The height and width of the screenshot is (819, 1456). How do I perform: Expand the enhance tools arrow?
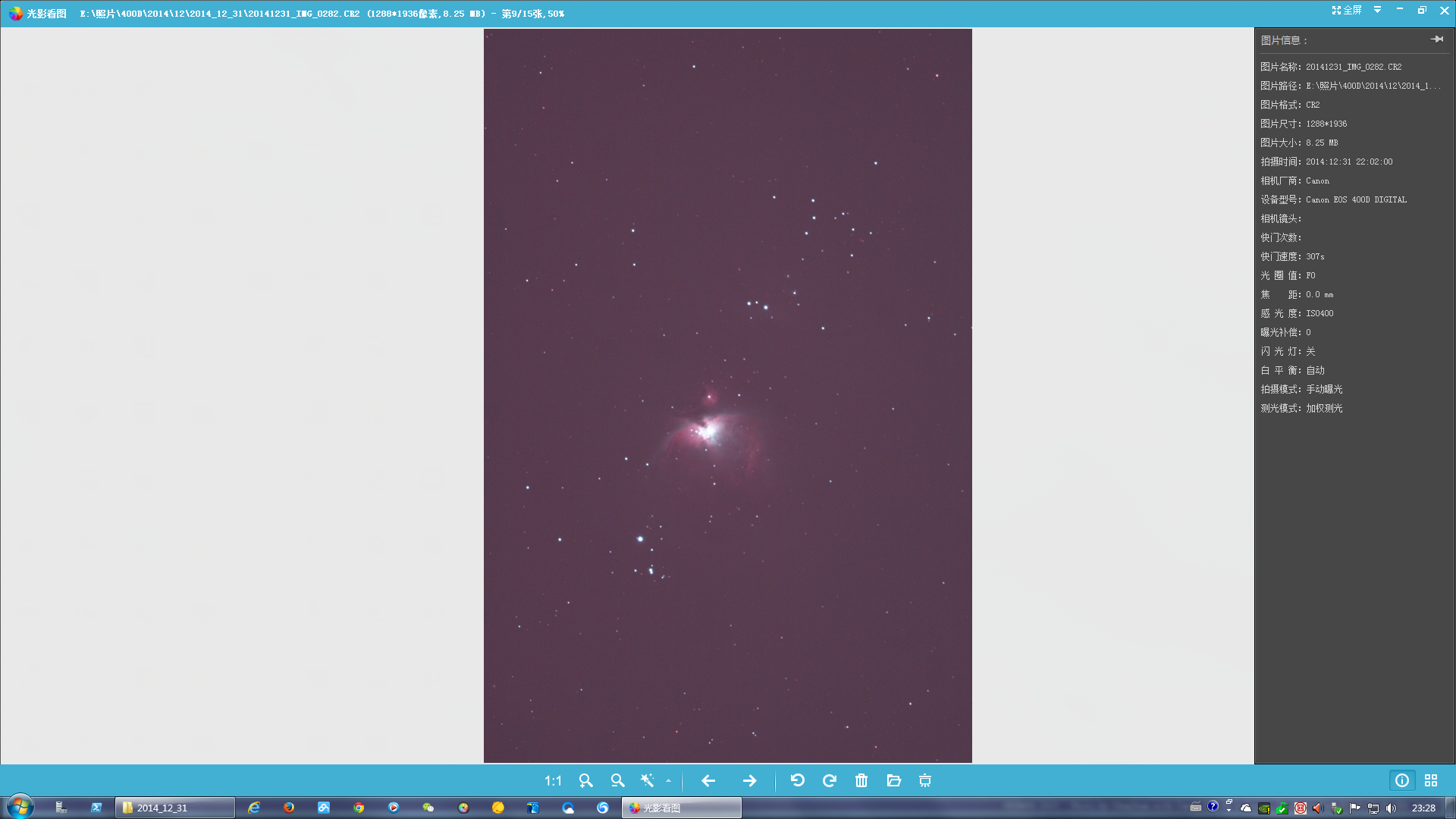[x=668, y=780]
